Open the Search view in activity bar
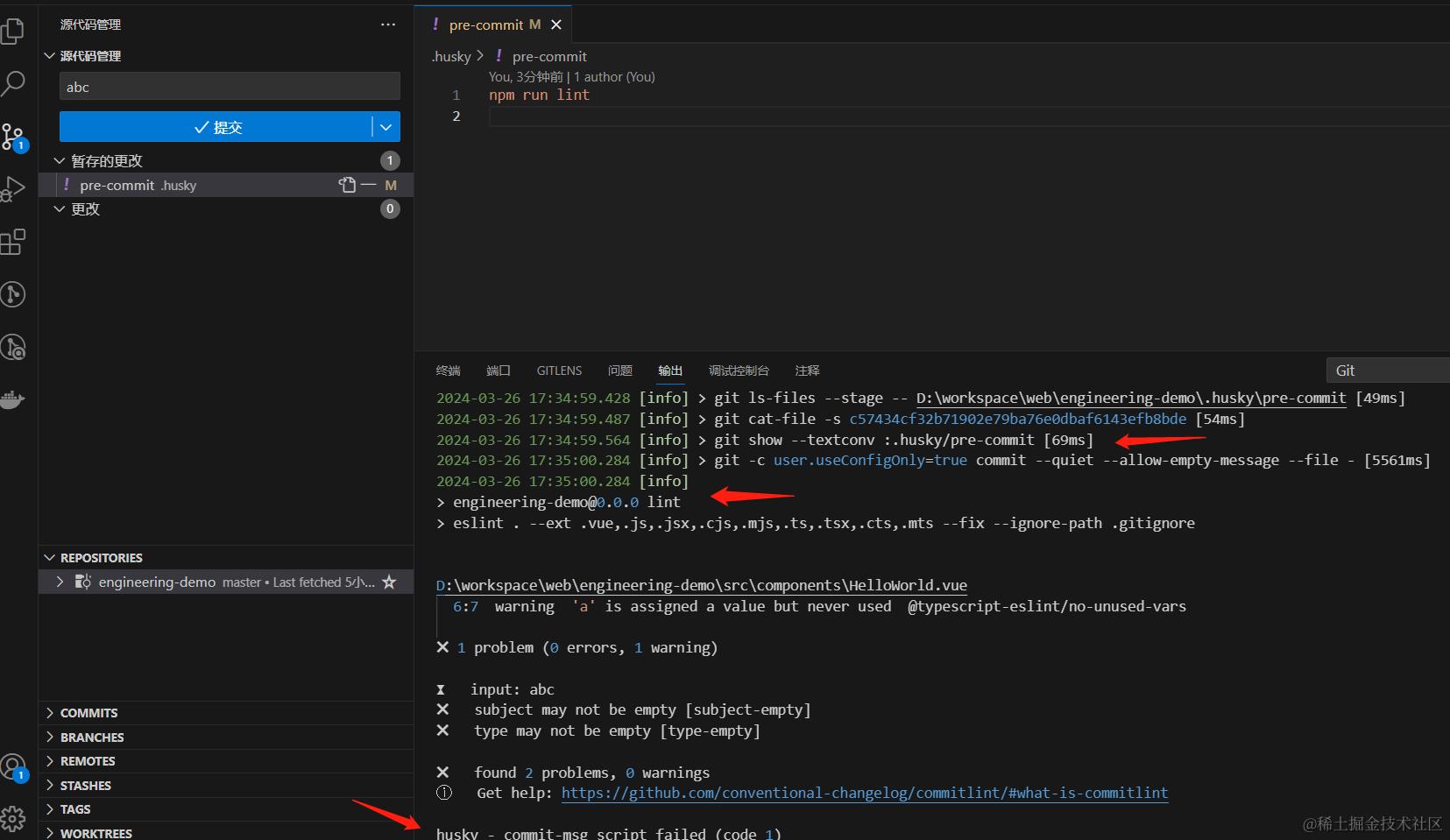 (12, 83)
